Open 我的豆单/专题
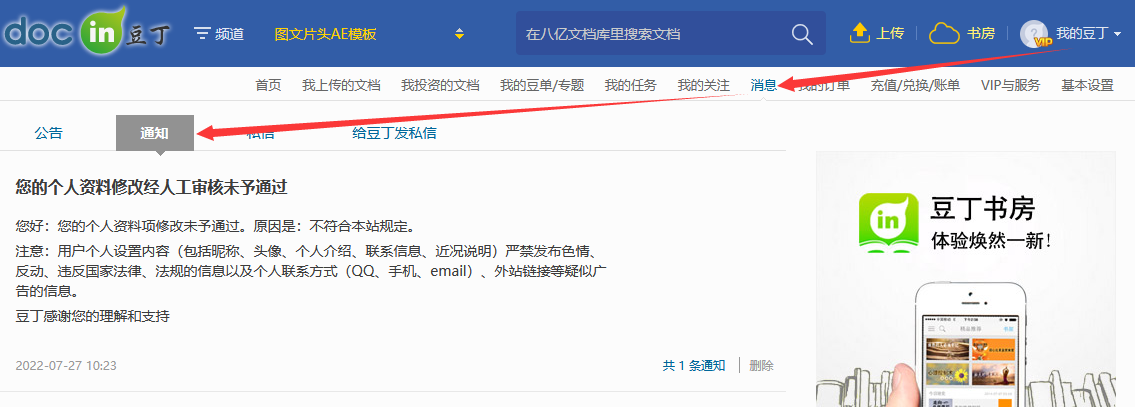 pyautogui.click(x=541, y=85)
